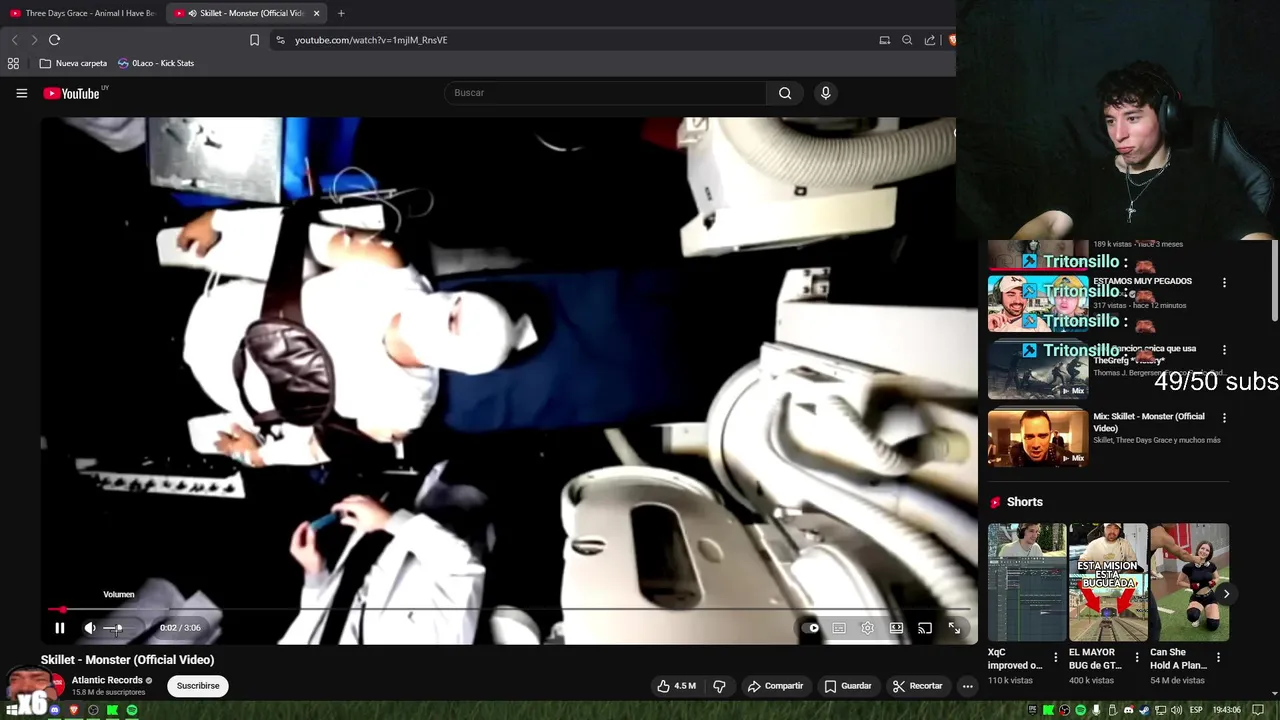Open the Nueva carpeta bookmark folder
This screenshot has height=720, width=1280.
tap(73, 63)
